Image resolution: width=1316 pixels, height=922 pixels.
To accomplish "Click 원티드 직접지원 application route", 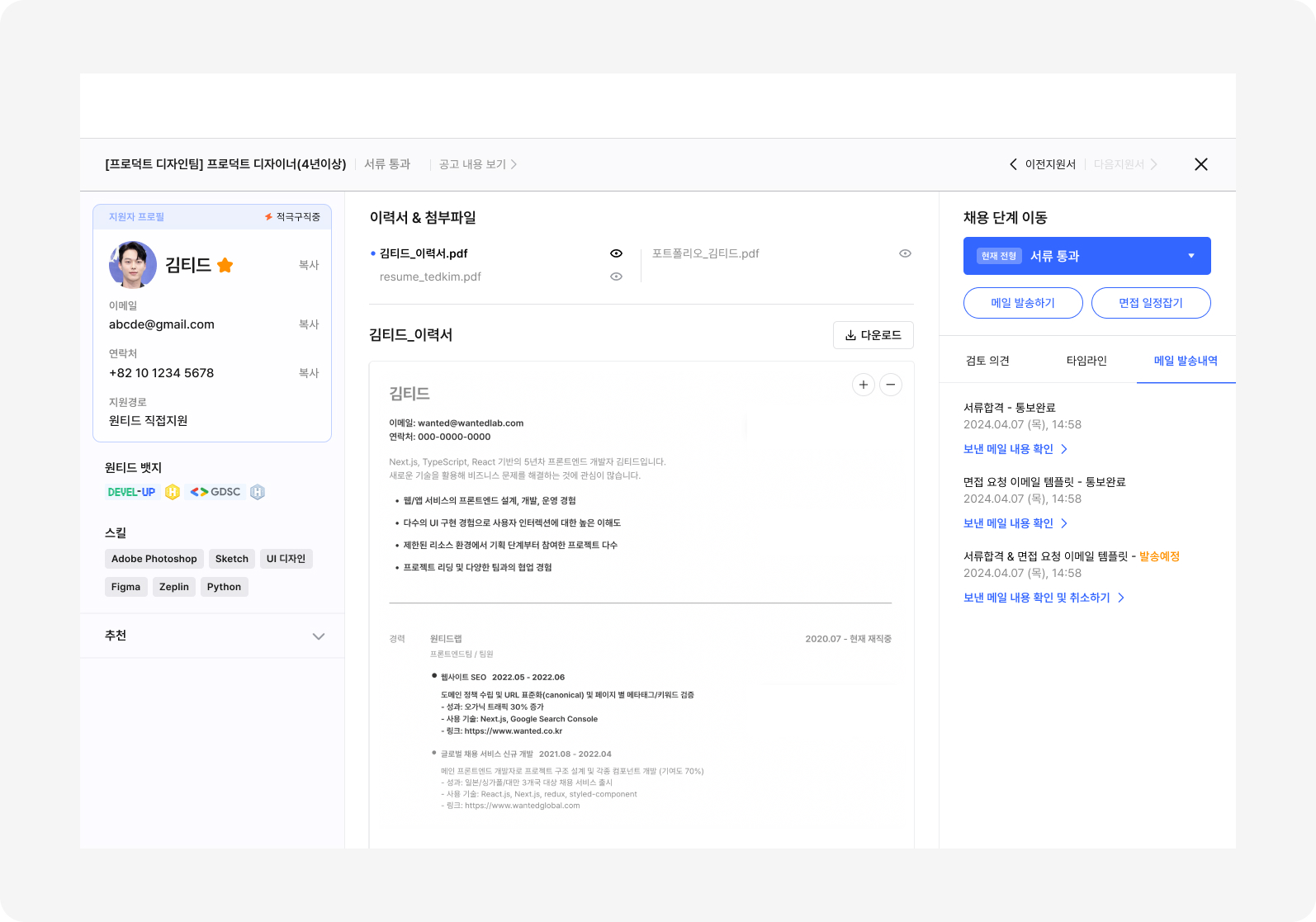I will (x=149, y=421).
